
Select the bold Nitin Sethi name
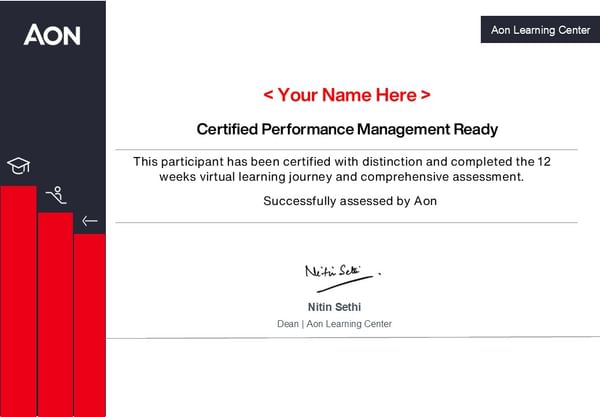pyautogui.click(x=334, y=306)
